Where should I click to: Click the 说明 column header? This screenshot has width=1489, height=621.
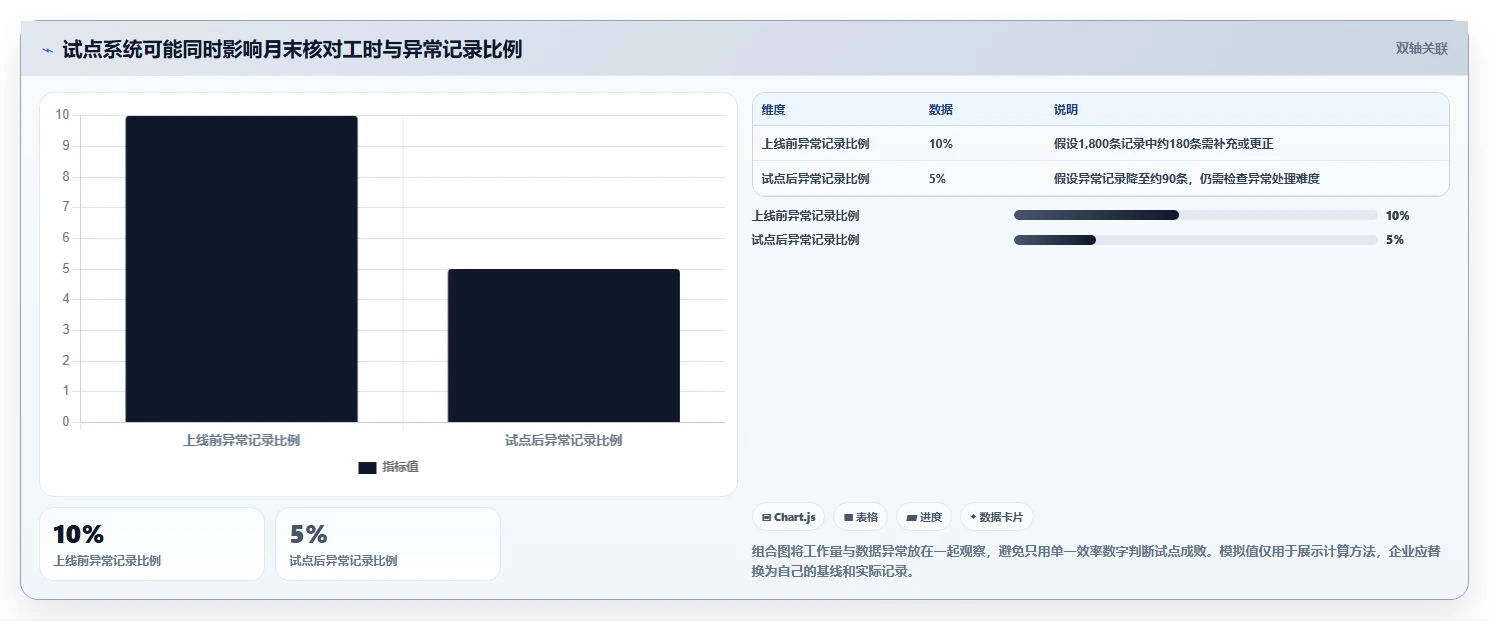(1066, 110)
